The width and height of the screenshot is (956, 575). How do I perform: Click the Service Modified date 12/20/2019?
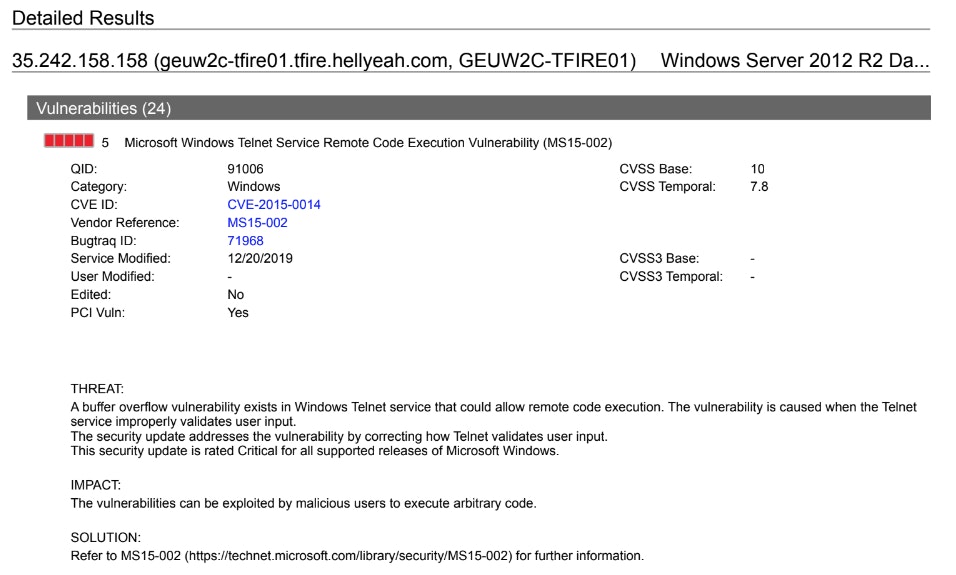(260, 259)
